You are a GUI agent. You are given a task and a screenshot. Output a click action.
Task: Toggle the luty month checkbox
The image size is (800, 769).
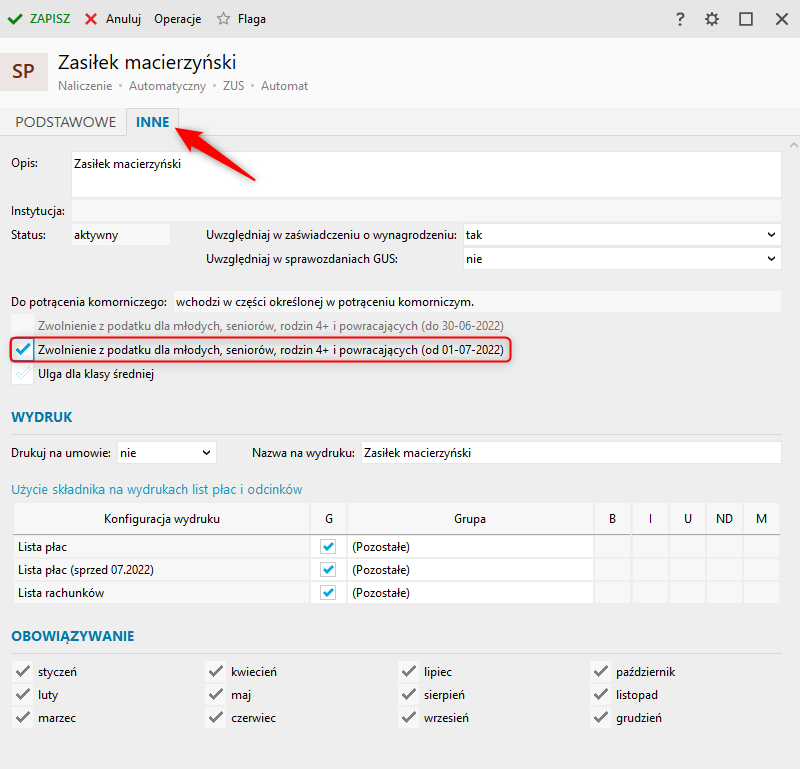tap(22, 694)
